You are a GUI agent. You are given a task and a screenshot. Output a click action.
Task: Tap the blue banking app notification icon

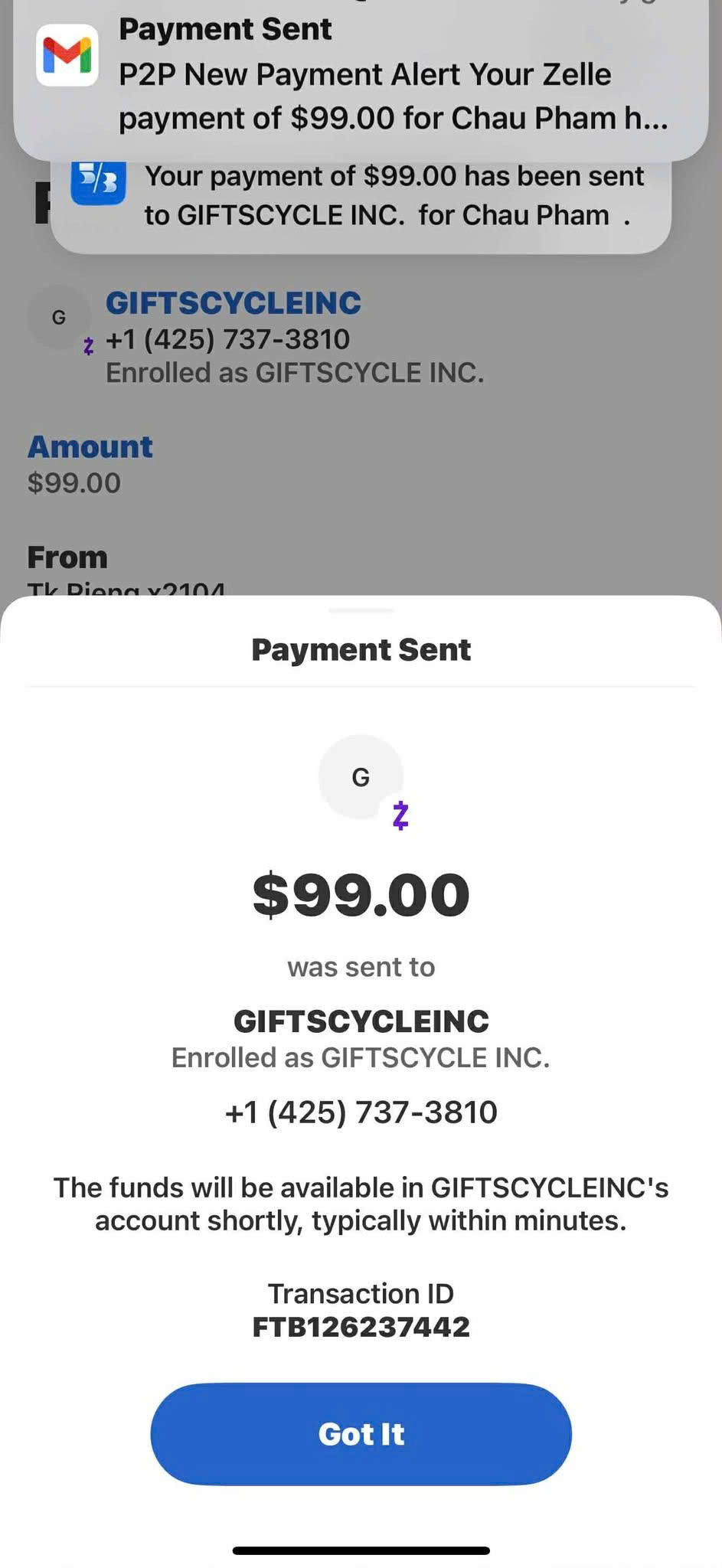tap(98, 182)
